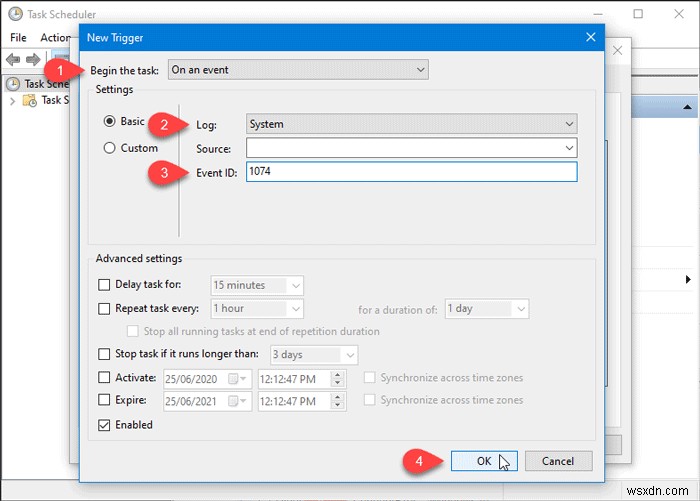Open the 15 minutes delay dropdown
The height and width of the screenshot is (501, 700).
(x=257, y=285)
